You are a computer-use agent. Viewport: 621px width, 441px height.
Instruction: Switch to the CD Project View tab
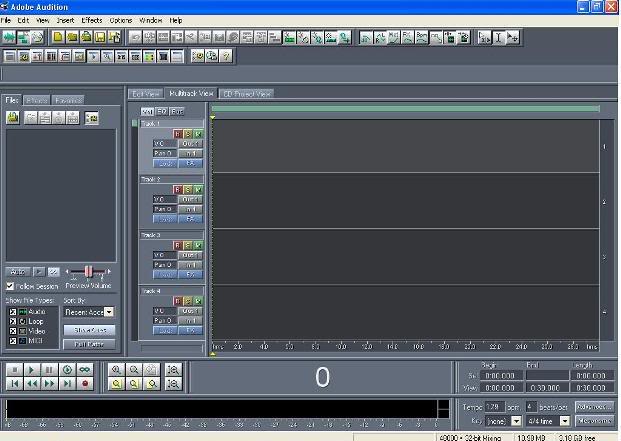point(247,94)
